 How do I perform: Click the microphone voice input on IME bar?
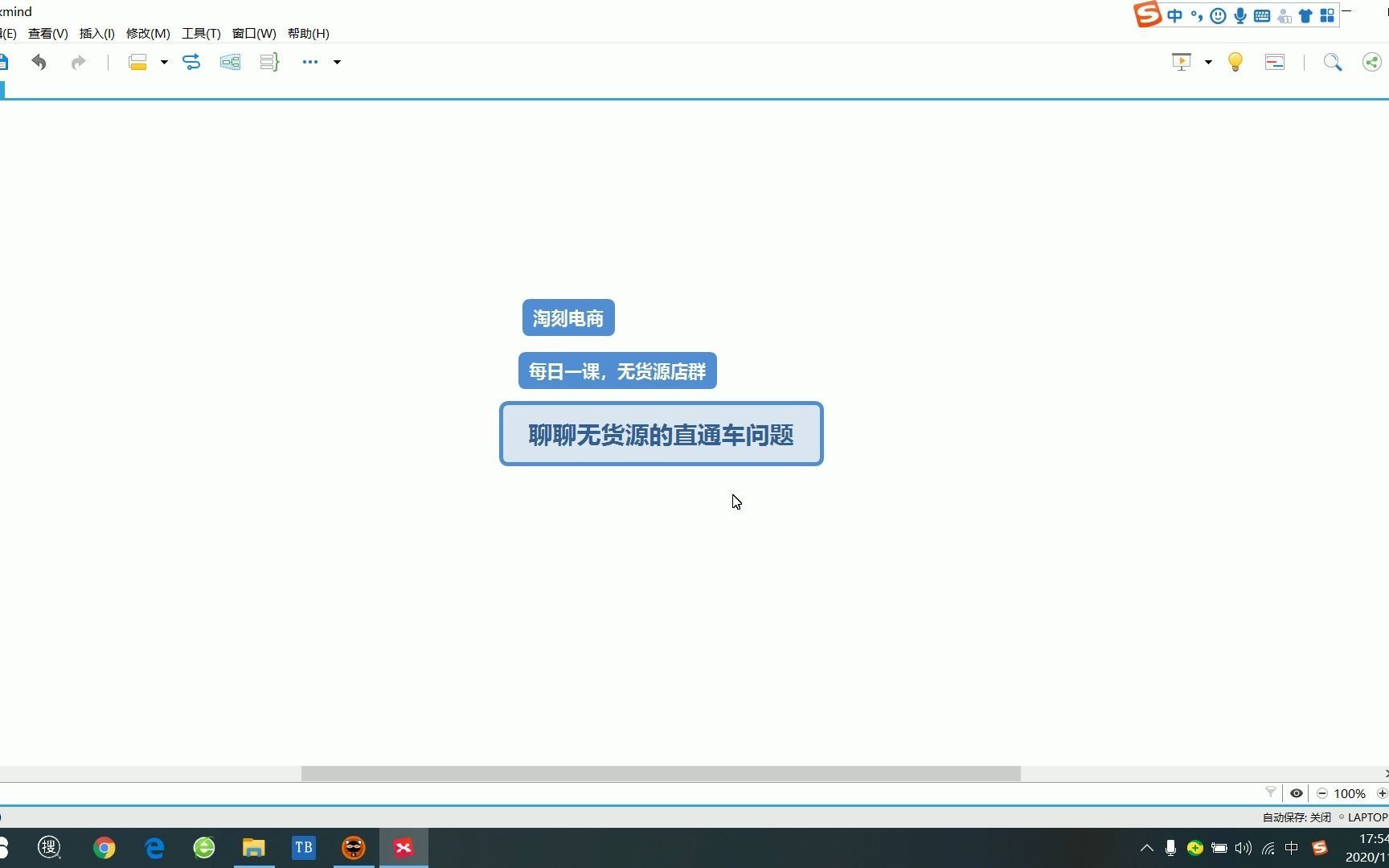coord(1240,15)
